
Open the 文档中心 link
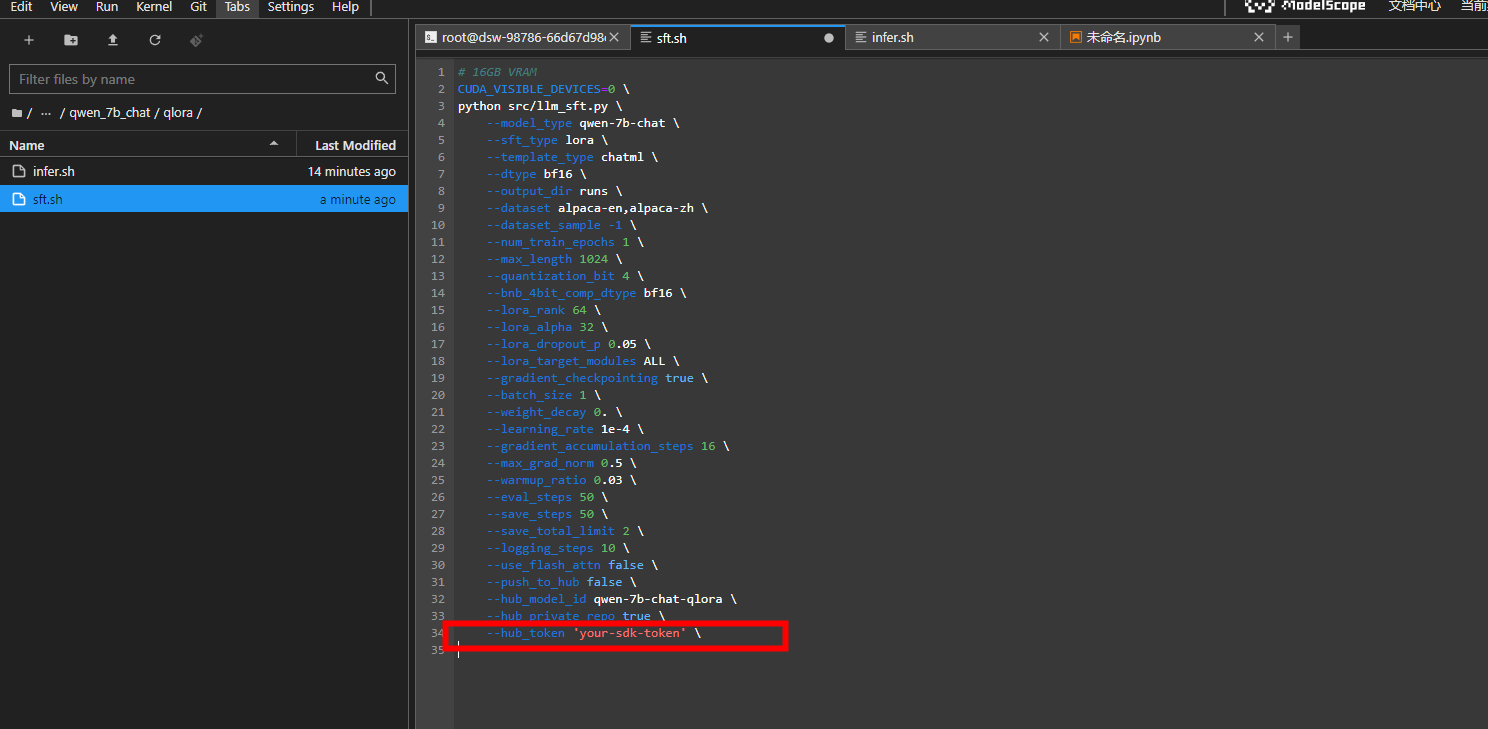click(1414, 6)
